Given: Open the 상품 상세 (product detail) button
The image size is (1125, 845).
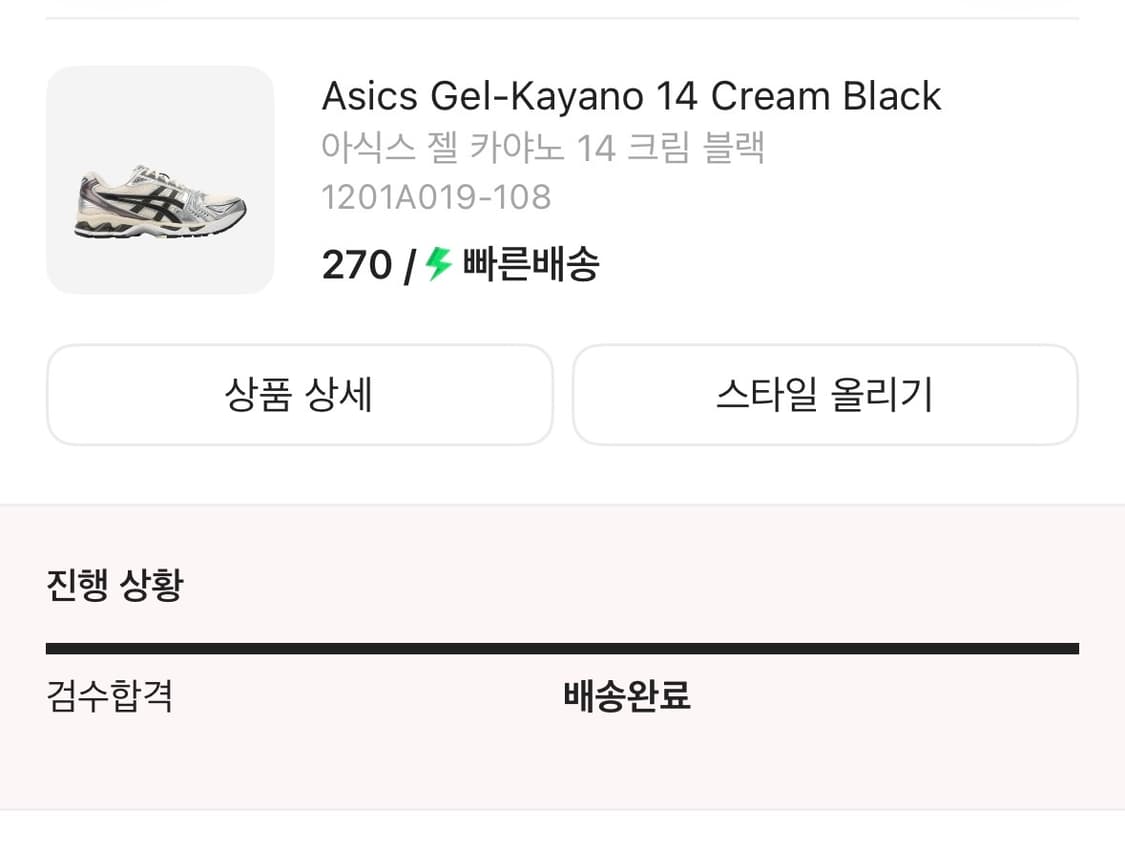Looking at the screenshot, I should (x=299, y=394).
